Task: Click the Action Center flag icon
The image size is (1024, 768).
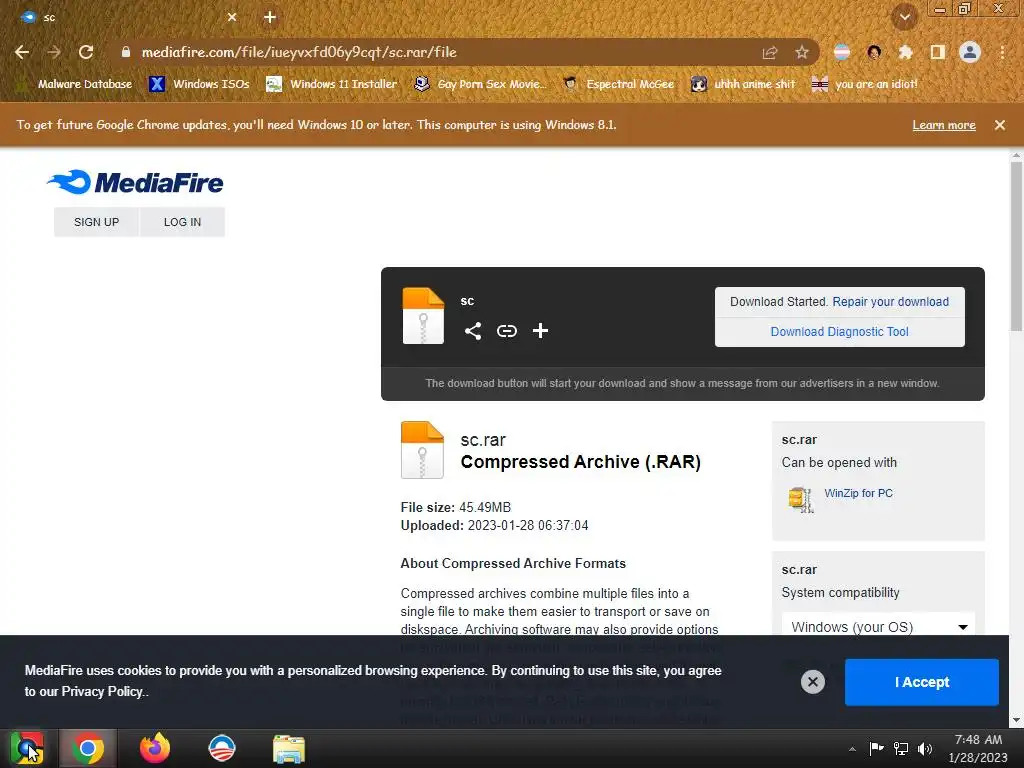Action: point(876,748)
